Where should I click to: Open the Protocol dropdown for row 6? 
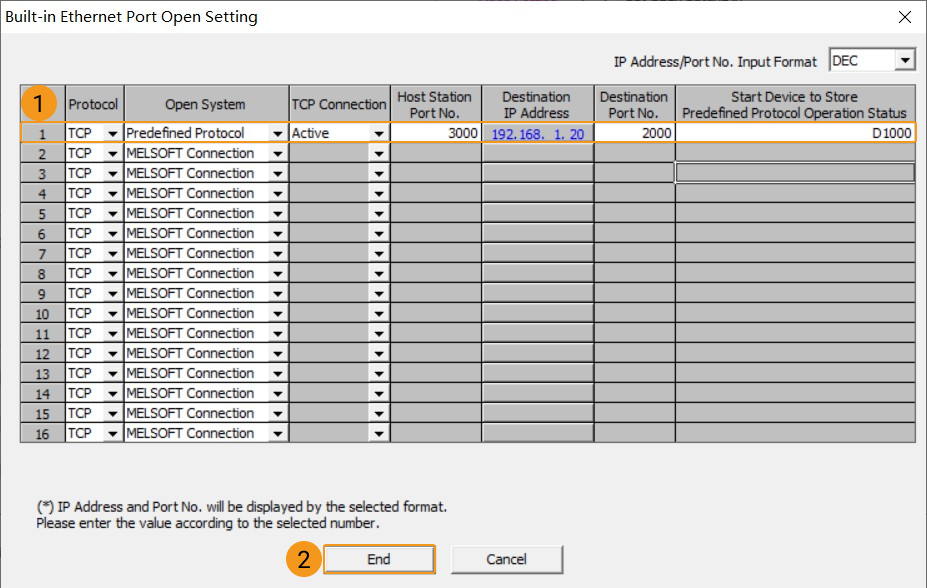(x=113, y=233)
